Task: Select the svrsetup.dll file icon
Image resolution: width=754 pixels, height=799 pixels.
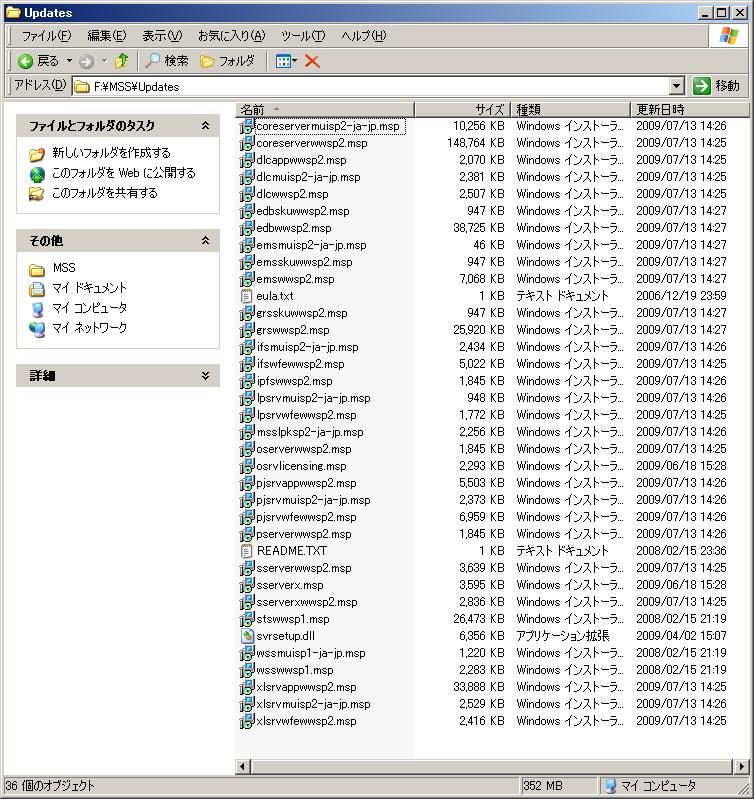Action: 247,636
